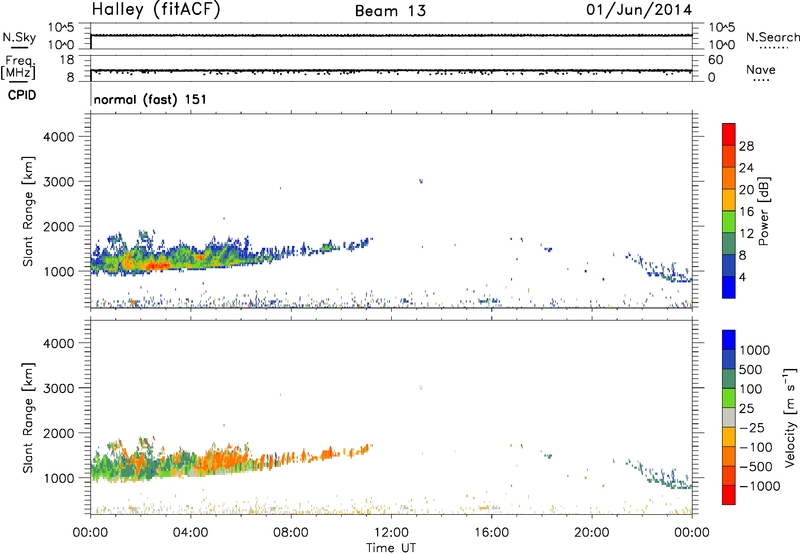Click the "Velocity [m s⁻¹]" colorbar title
800x554 pixels.
click(790, 417)
